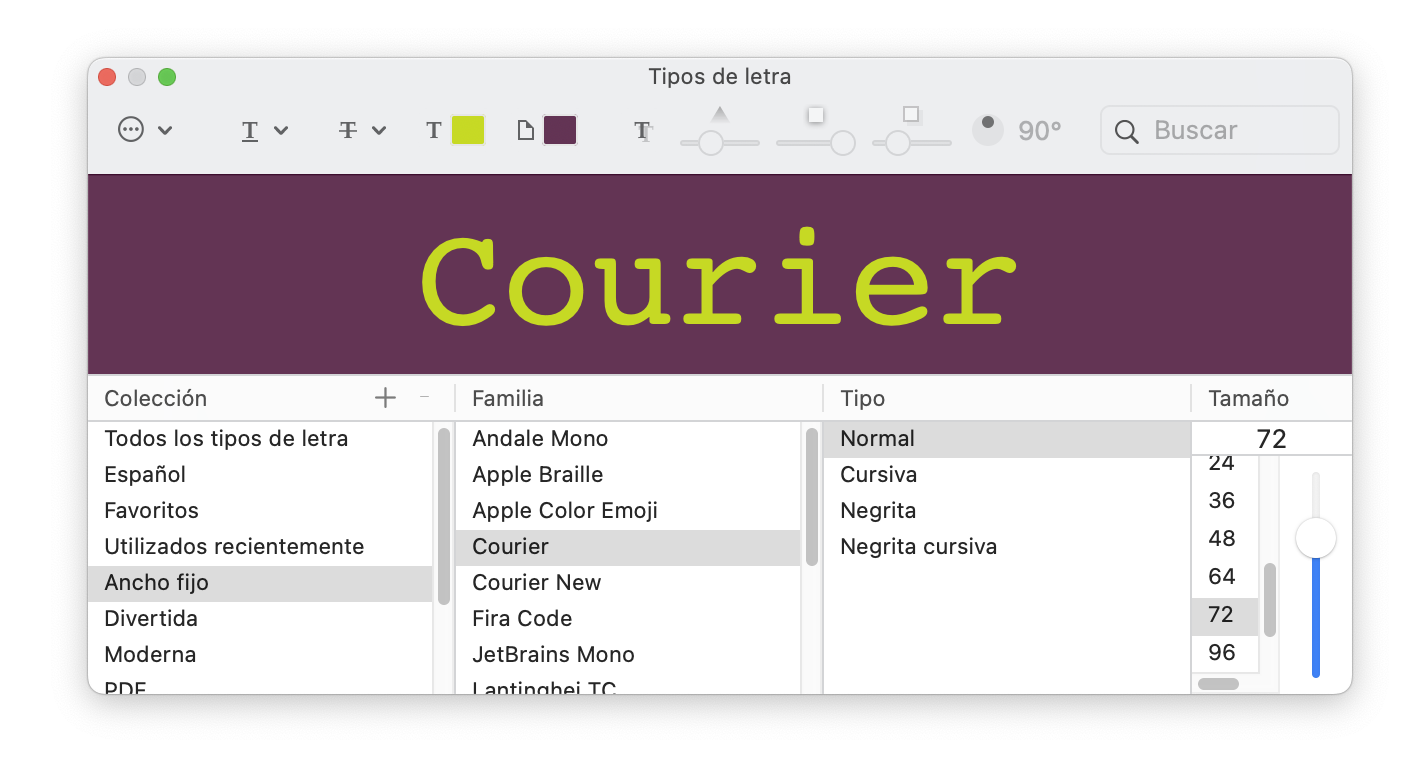Pick size 36 in the size list
Image resolution: width=1418 pixels, height=780 pixels.
pos(1225,500)
